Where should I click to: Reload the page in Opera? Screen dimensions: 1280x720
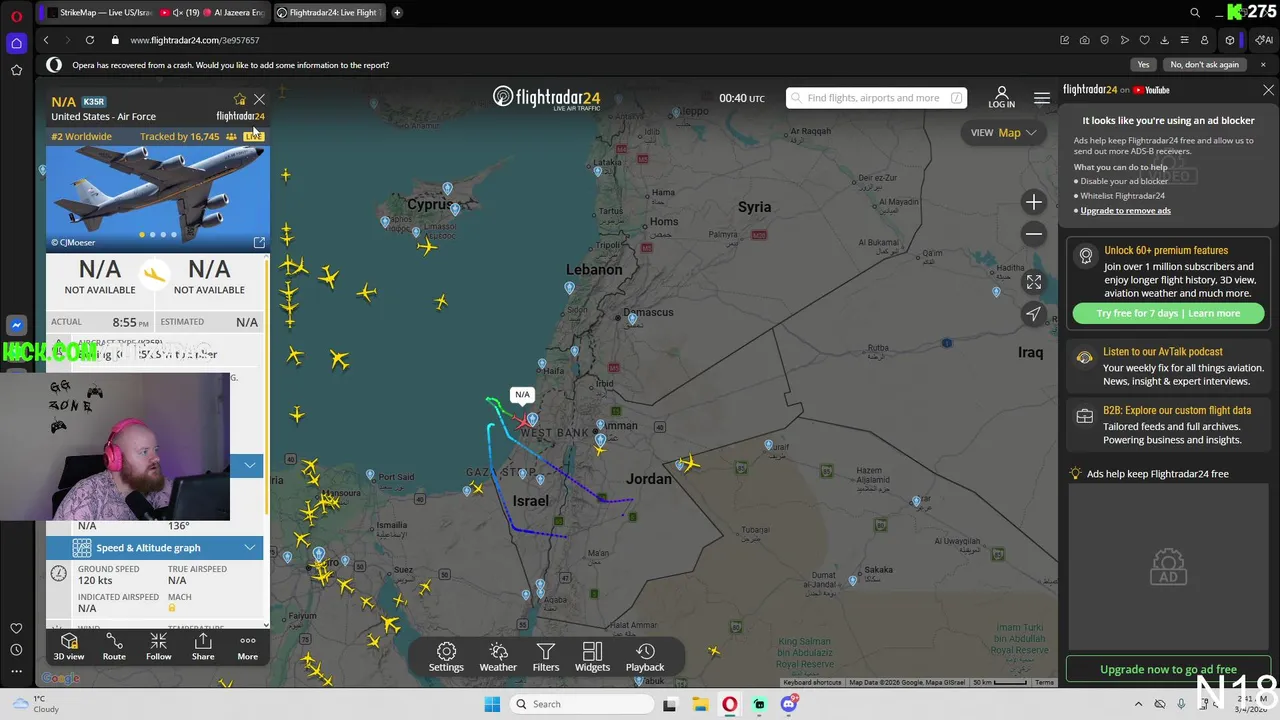point(90,40)
